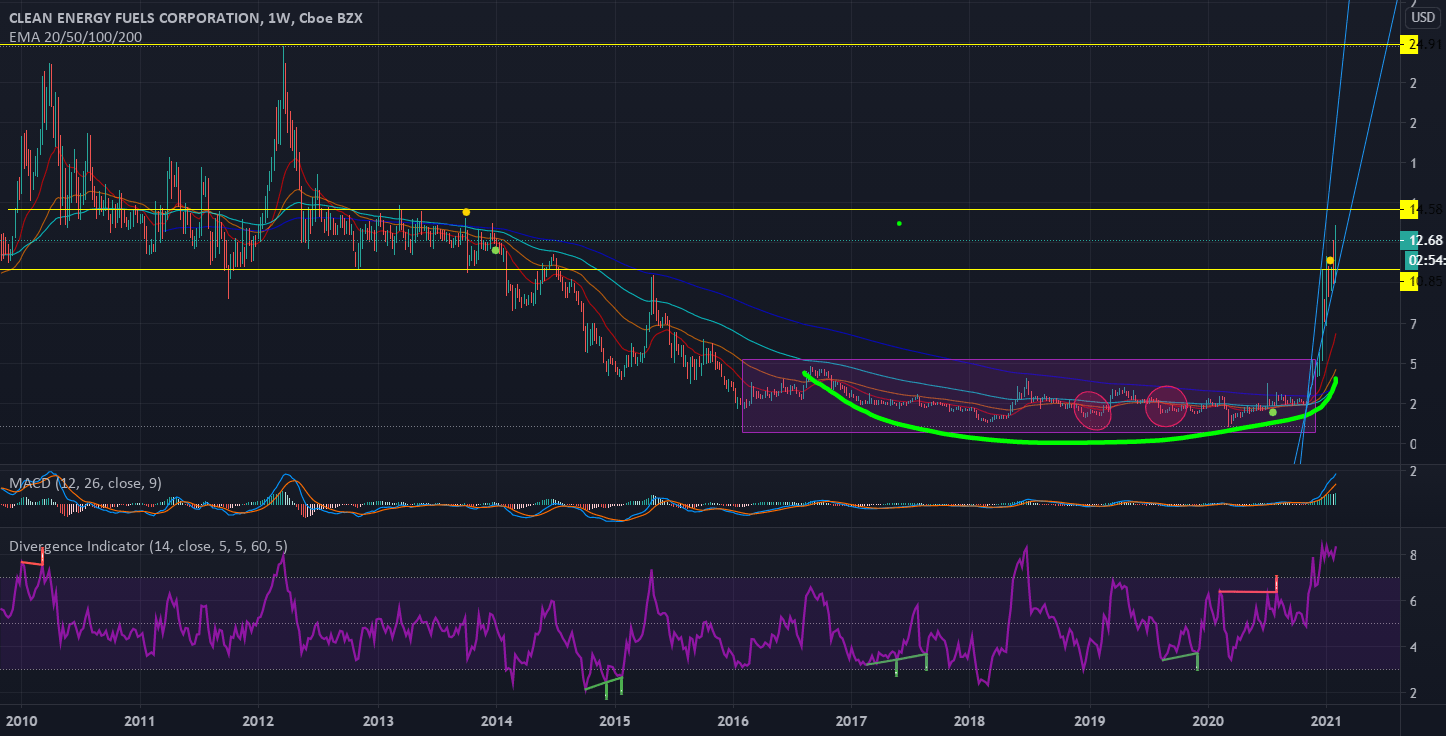Click the yellow 10.85 price label
This screenshot has height=736, width=1446.
(1411, 282)
